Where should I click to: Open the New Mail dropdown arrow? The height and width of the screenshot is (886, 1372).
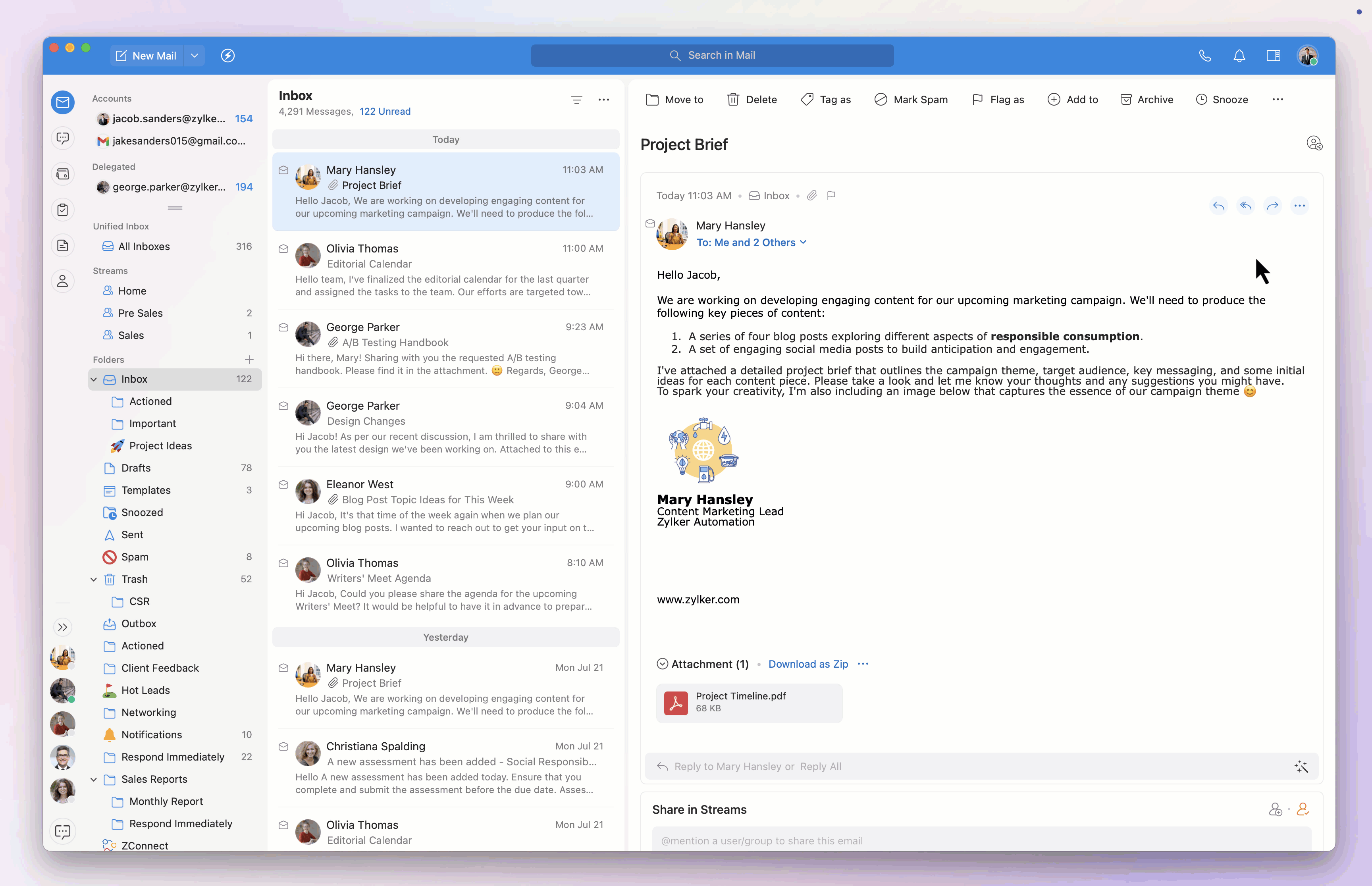pyautogui.click(x=195, y=56)
